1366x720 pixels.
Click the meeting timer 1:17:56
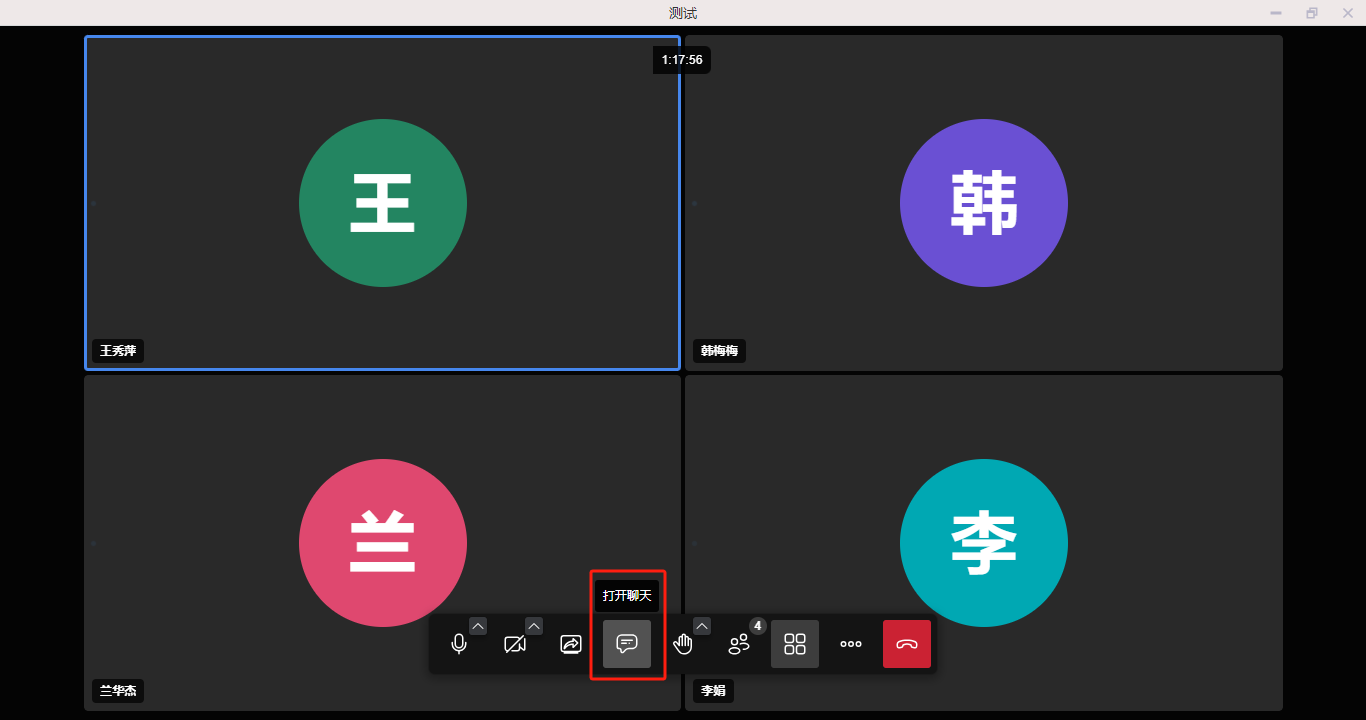[682, 60]
